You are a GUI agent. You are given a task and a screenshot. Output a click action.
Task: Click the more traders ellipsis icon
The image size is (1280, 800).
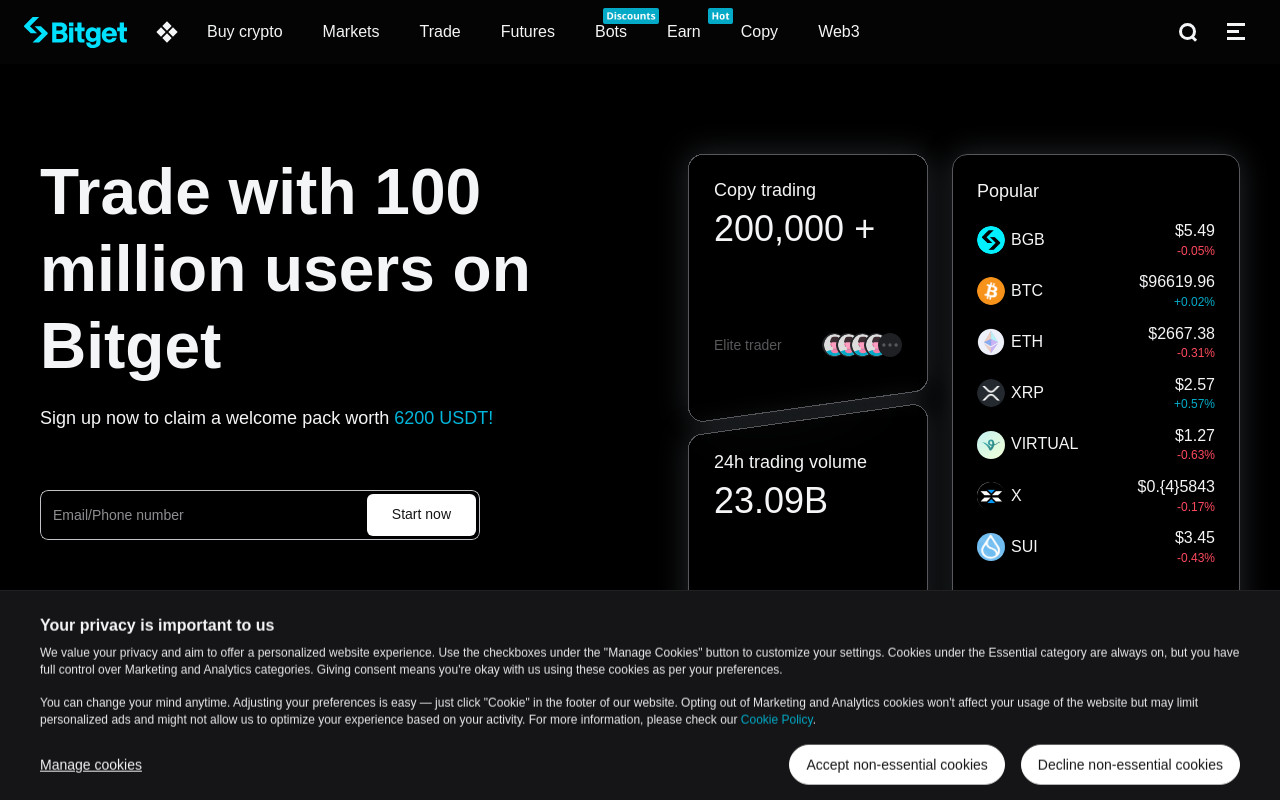[890, 345]
